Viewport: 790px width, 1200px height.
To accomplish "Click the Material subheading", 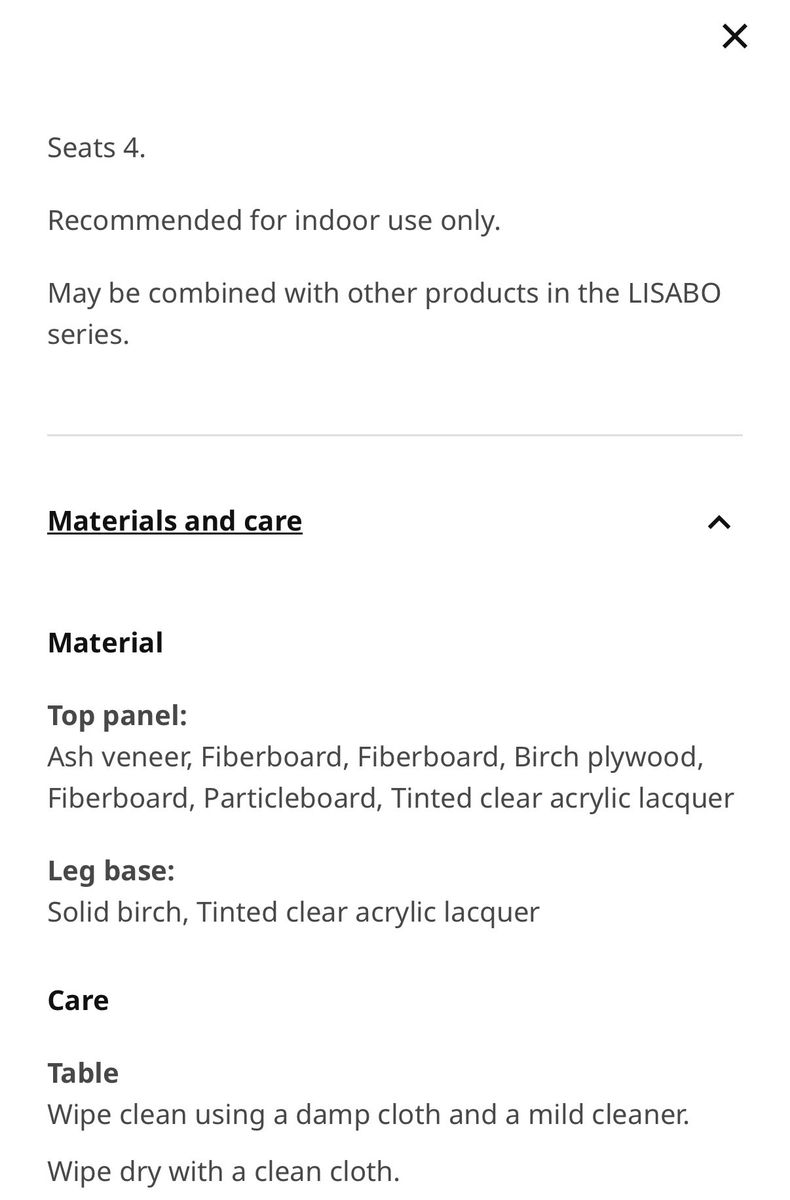I will 105,642.
